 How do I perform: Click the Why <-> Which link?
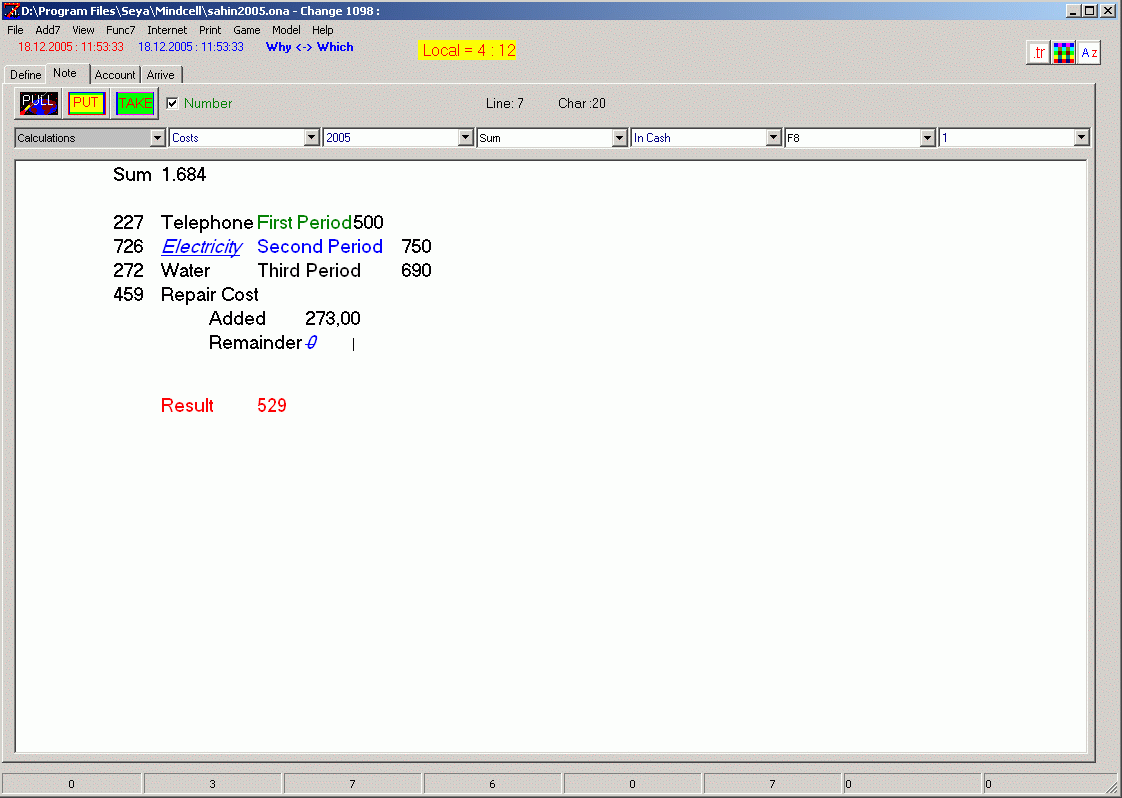click(x=309, y=47)
